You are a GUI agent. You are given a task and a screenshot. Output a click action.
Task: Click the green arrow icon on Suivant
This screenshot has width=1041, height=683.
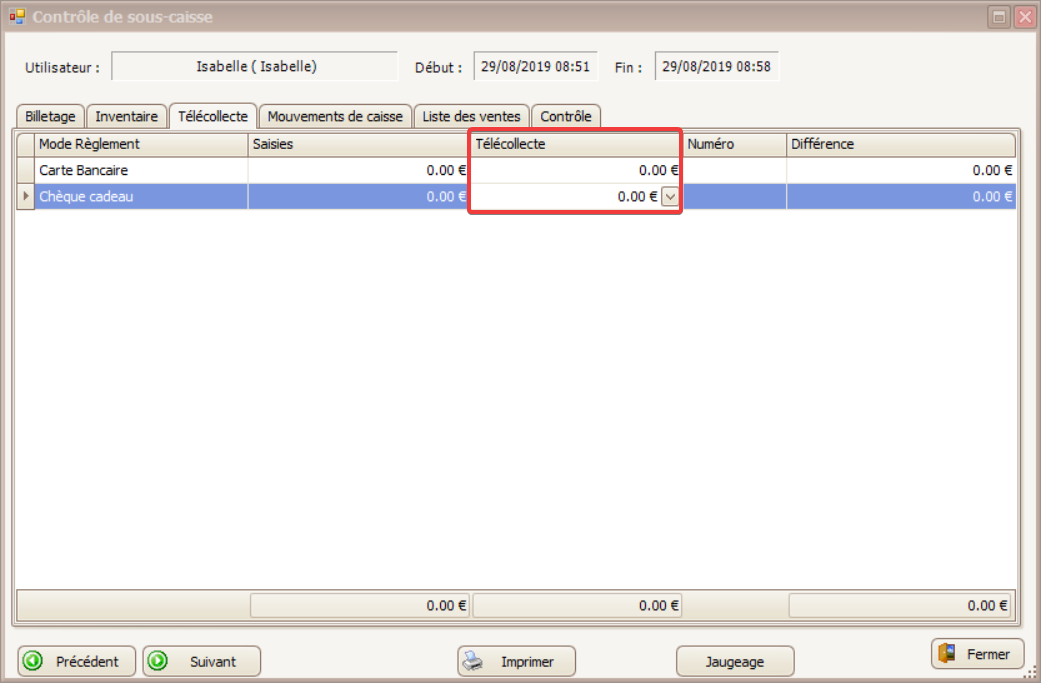[158, 661]
